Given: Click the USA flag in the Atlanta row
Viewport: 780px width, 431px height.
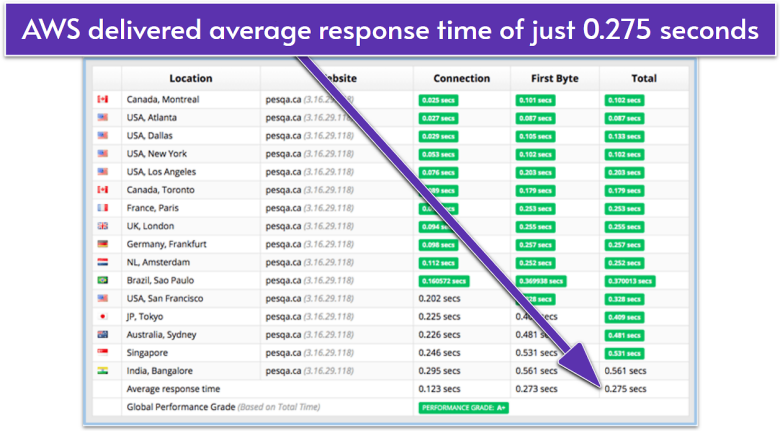Looking at the screenshot, I should tap(102, 117).
